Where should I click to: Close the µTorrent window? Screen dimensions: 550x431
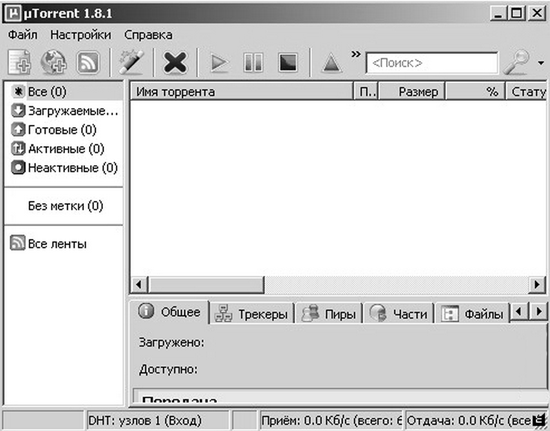point(537,13)
